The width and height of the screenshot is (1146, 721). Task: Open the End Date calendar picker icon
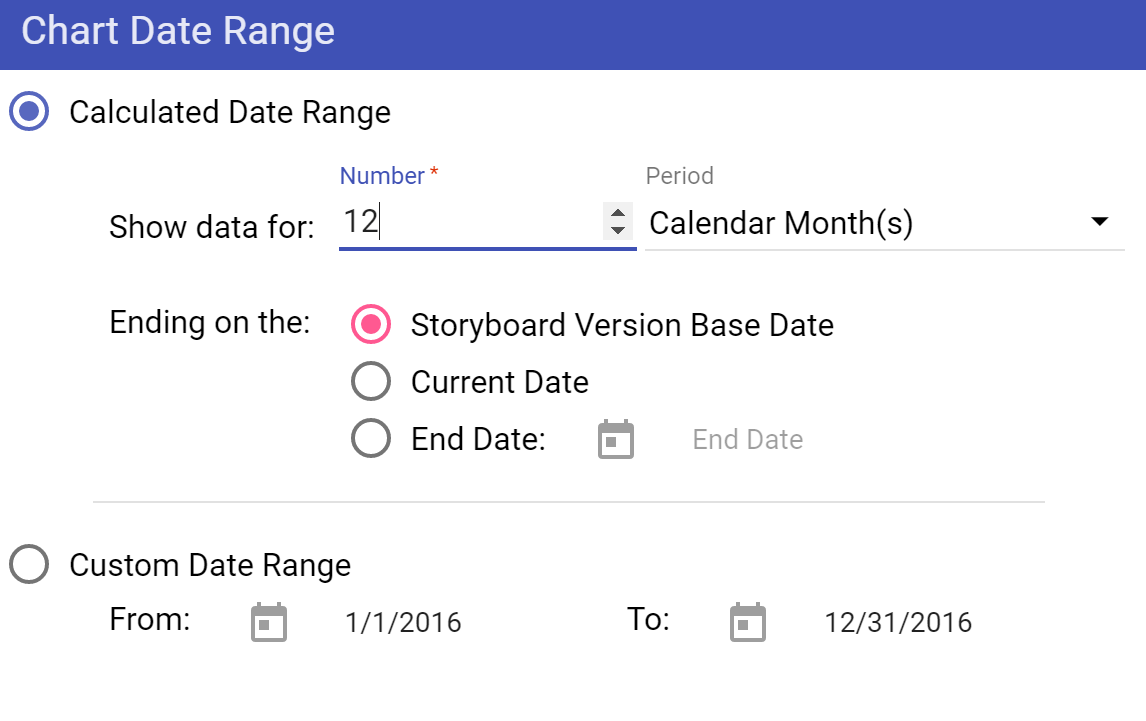point(616,440)
